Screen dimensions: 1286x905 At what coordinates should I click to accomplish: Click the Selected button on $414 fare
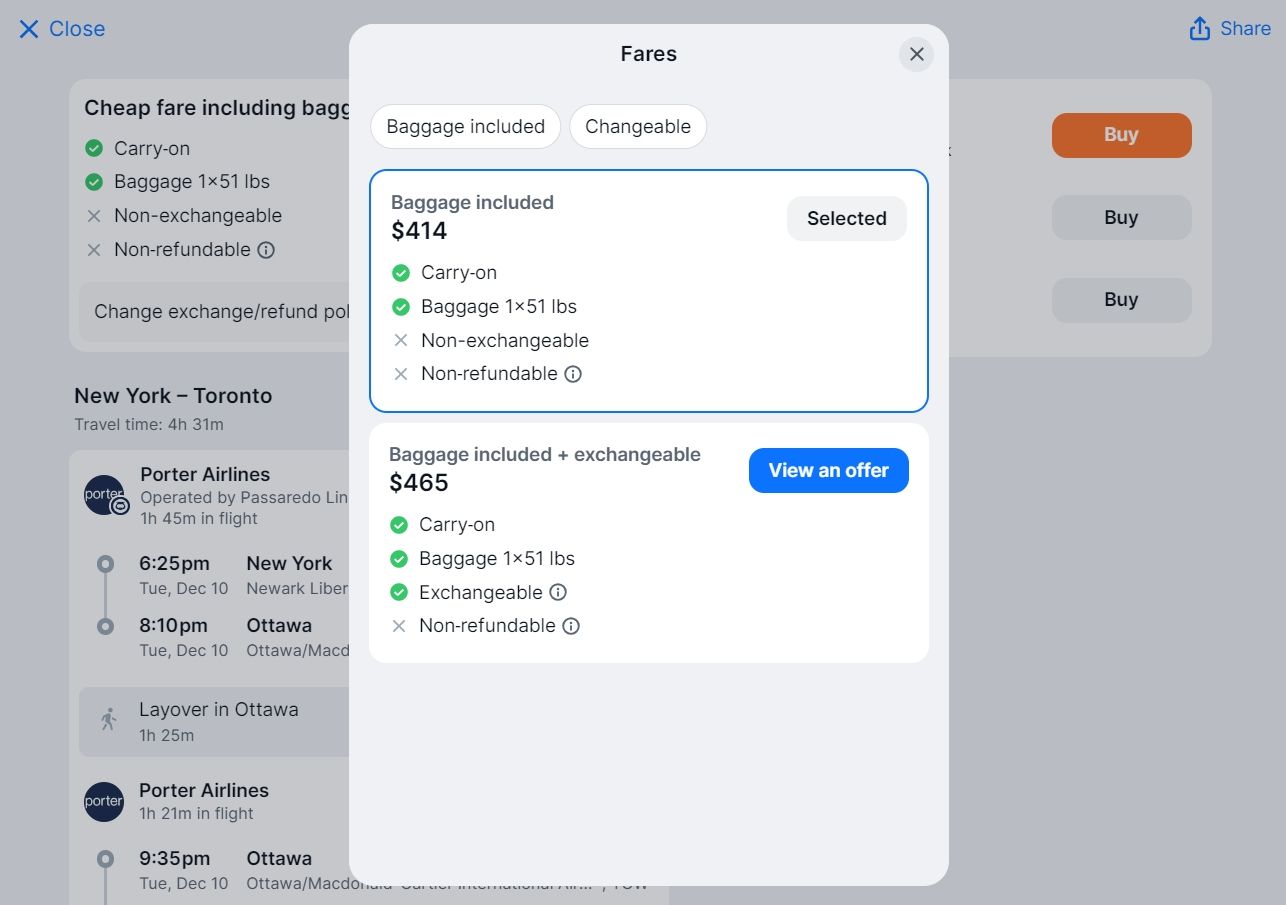point(846,218)
